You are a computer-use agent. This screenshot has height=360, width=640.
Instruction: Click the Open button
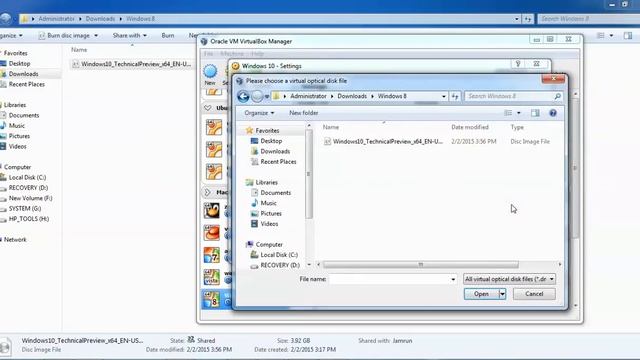[481, 294]
